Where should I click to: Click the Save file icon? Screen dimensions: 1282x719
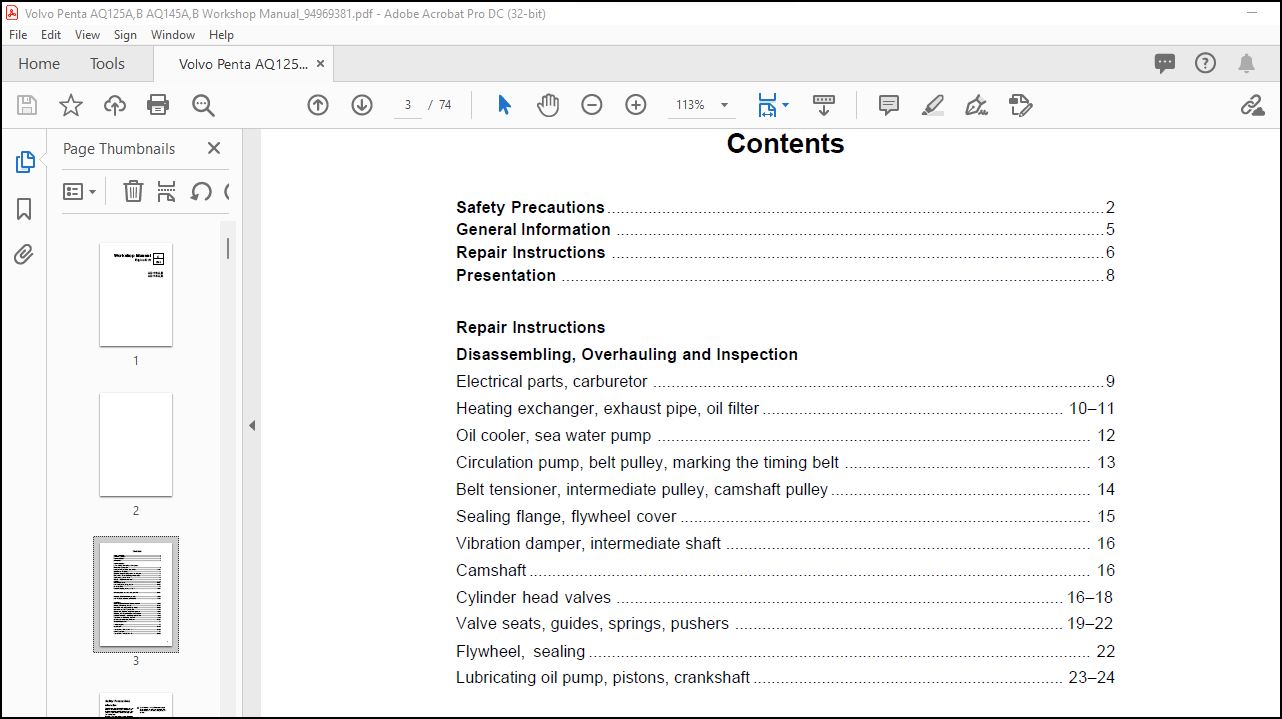[x=27, y=105]
